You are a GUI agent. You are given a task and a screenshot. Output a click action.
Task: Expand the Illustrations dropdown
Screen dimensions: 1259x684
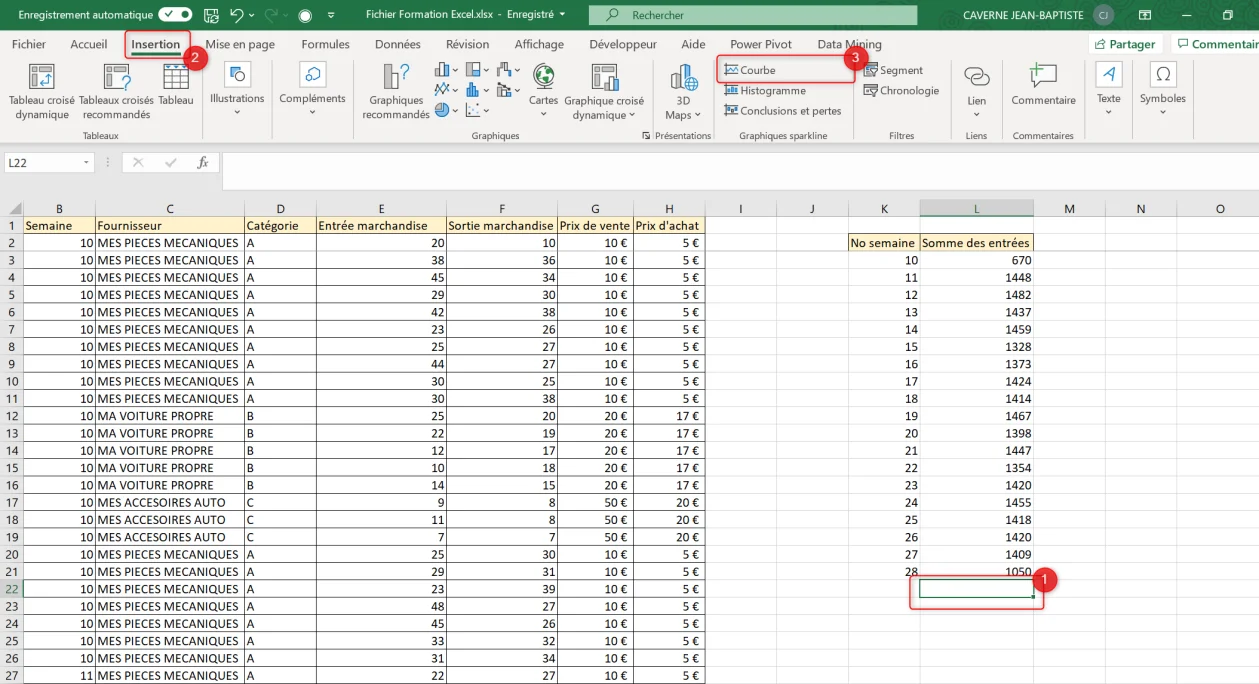(x=237, y=90)
